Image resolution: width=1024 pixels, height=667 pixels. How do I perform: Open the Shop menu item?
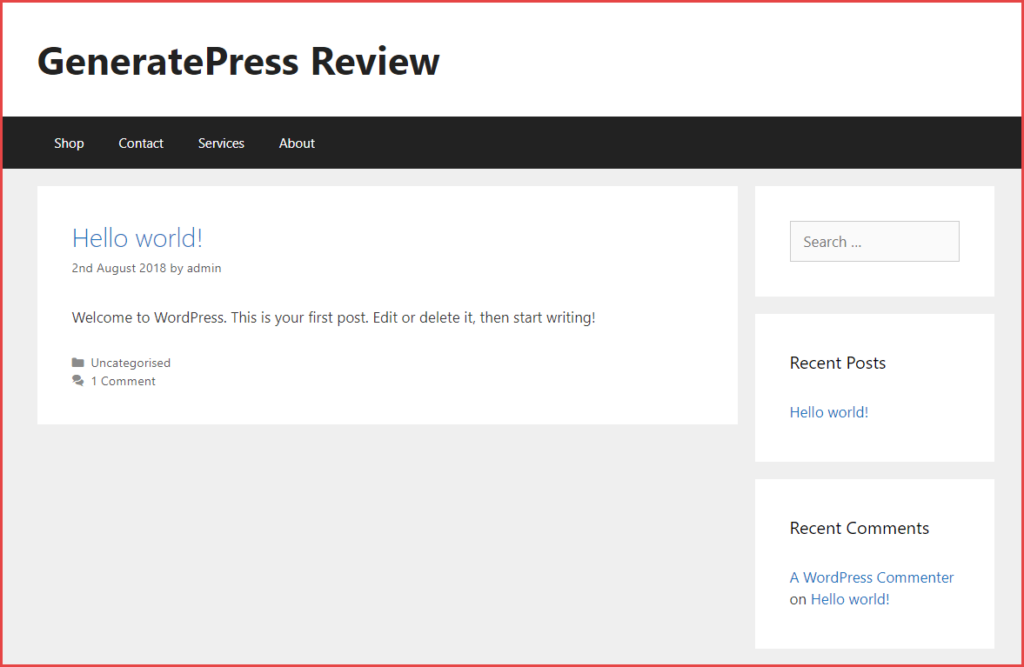pyautogui.click(x=69, y=143)
